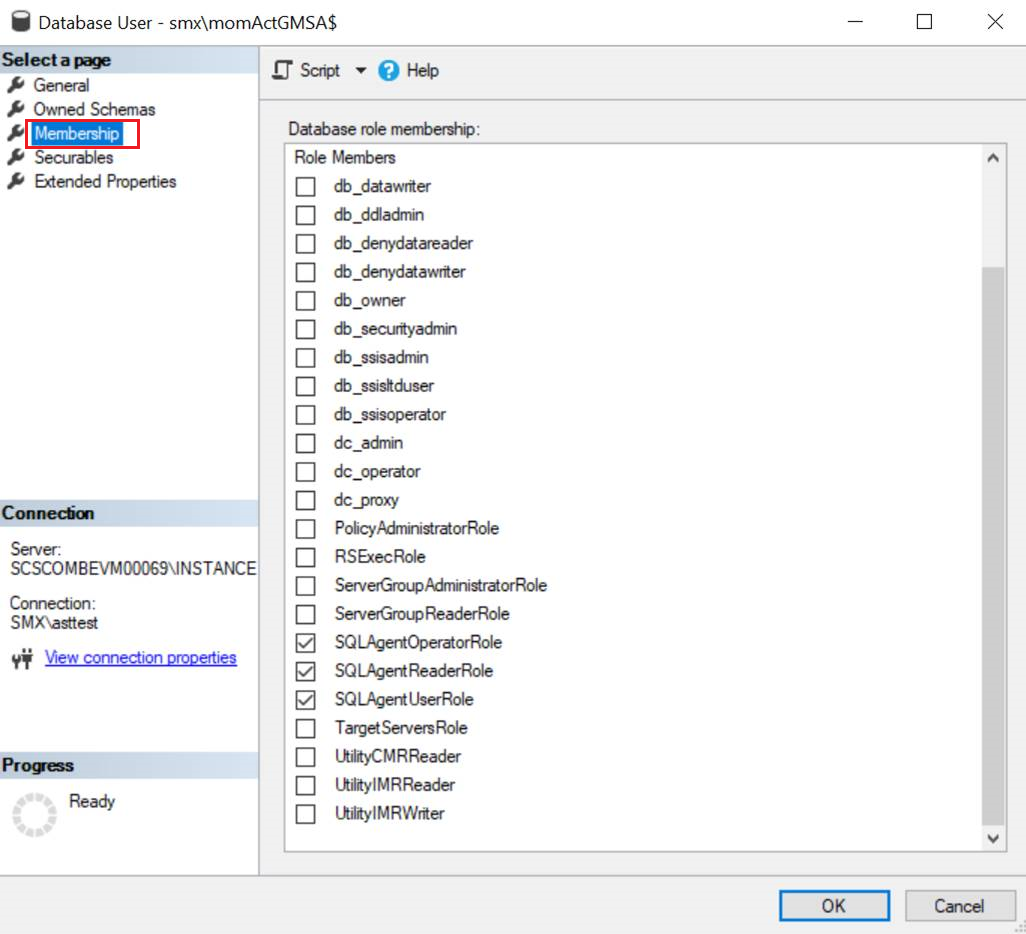Click the OK button
This screenshot has width=1026, height=934.
833,905
